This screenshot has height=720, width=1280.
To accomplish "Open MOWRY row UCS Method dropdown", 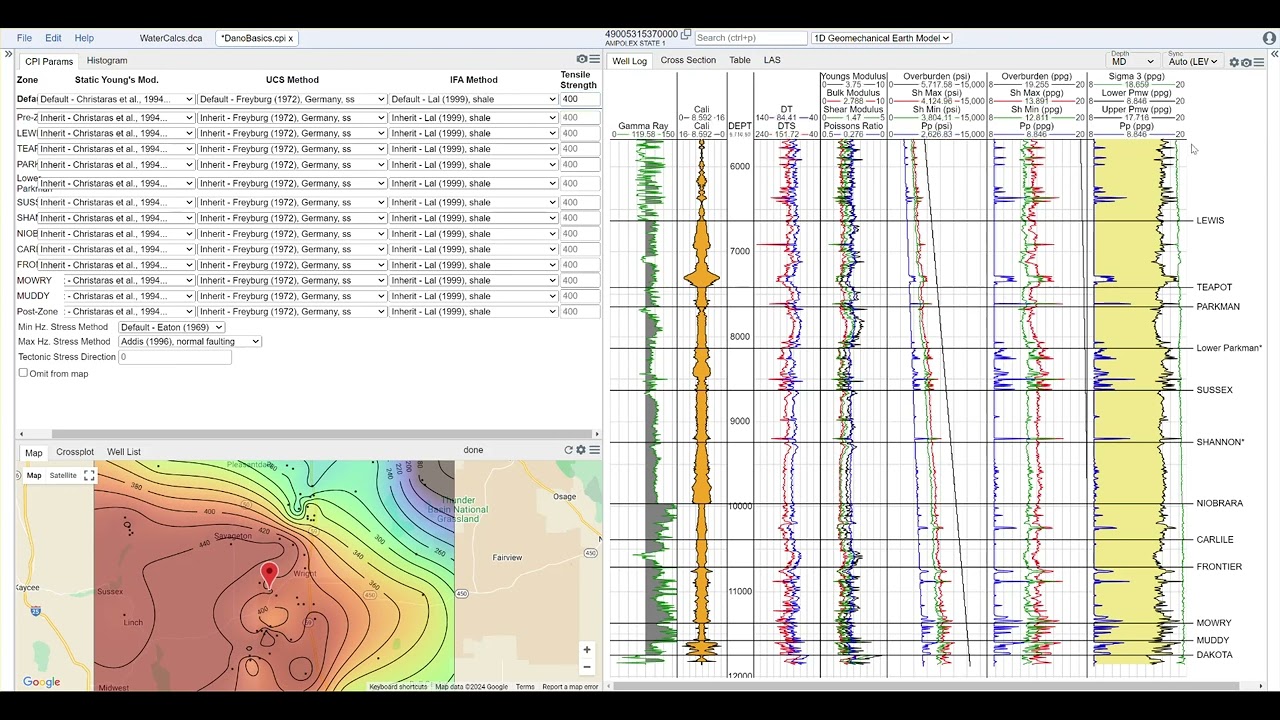I will (292, 281).
